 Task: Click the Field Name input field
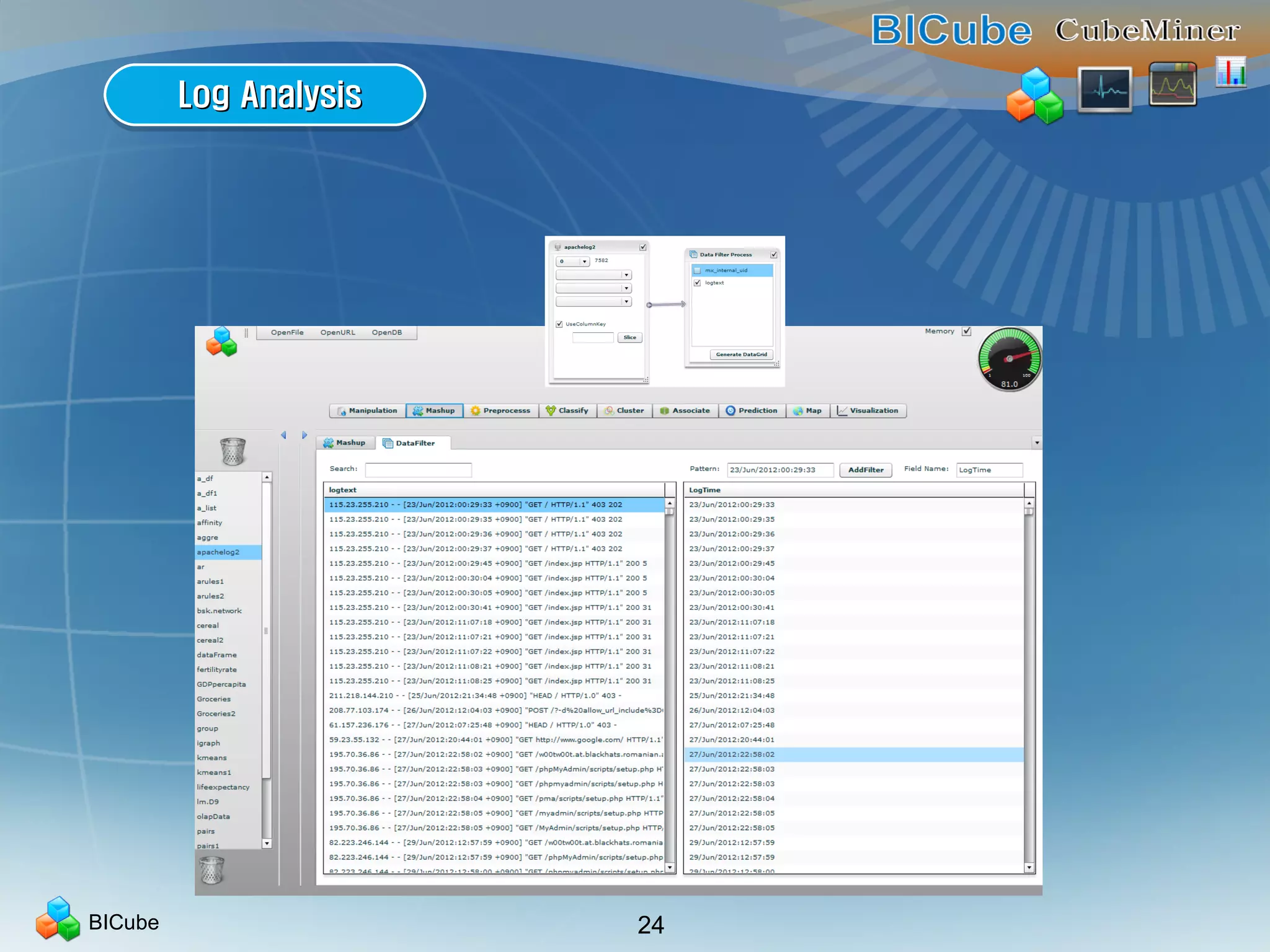click(x=989, y=470)
